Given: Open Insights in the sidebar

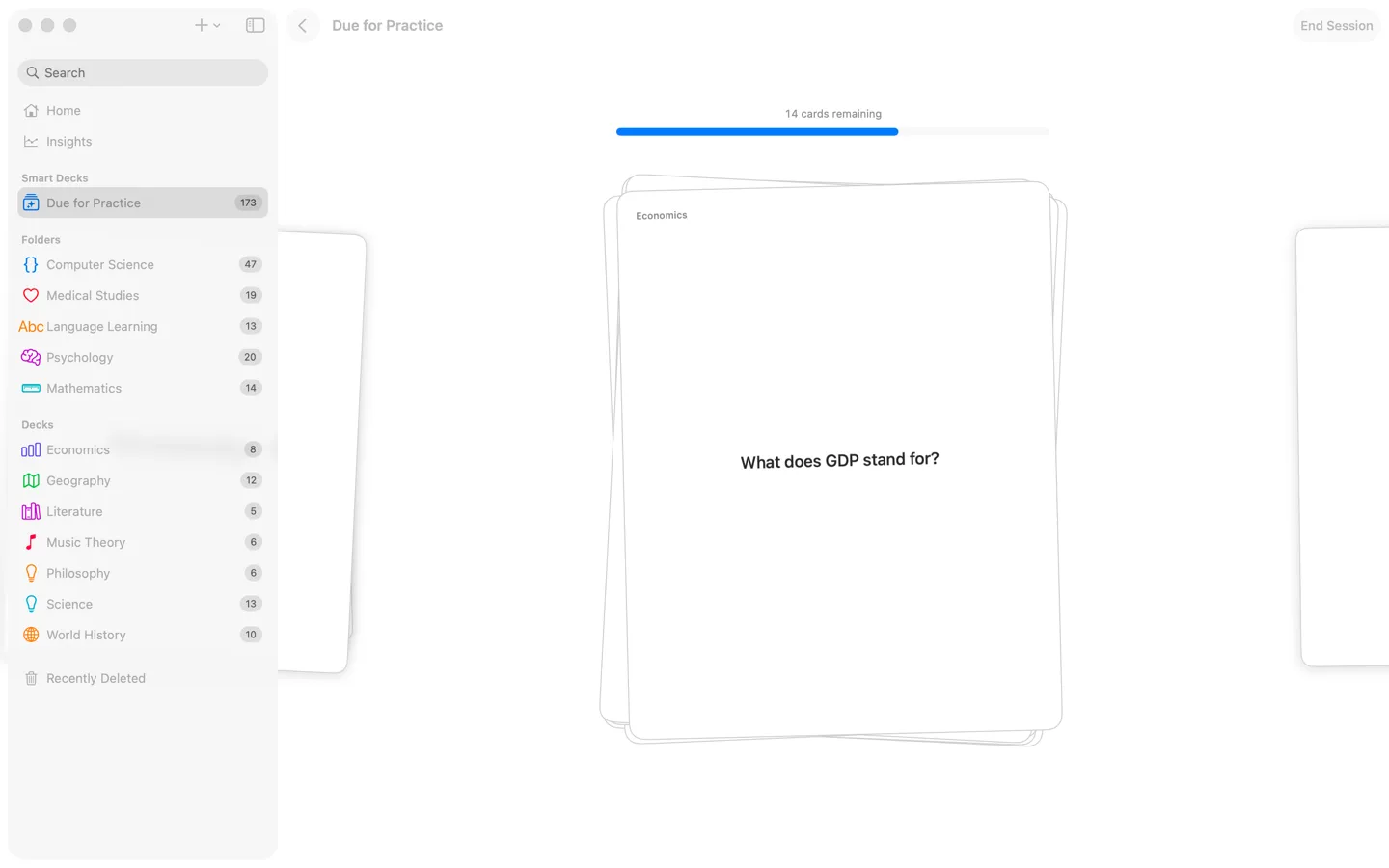Looking at the screenshot, I should (x=143, y=142).
